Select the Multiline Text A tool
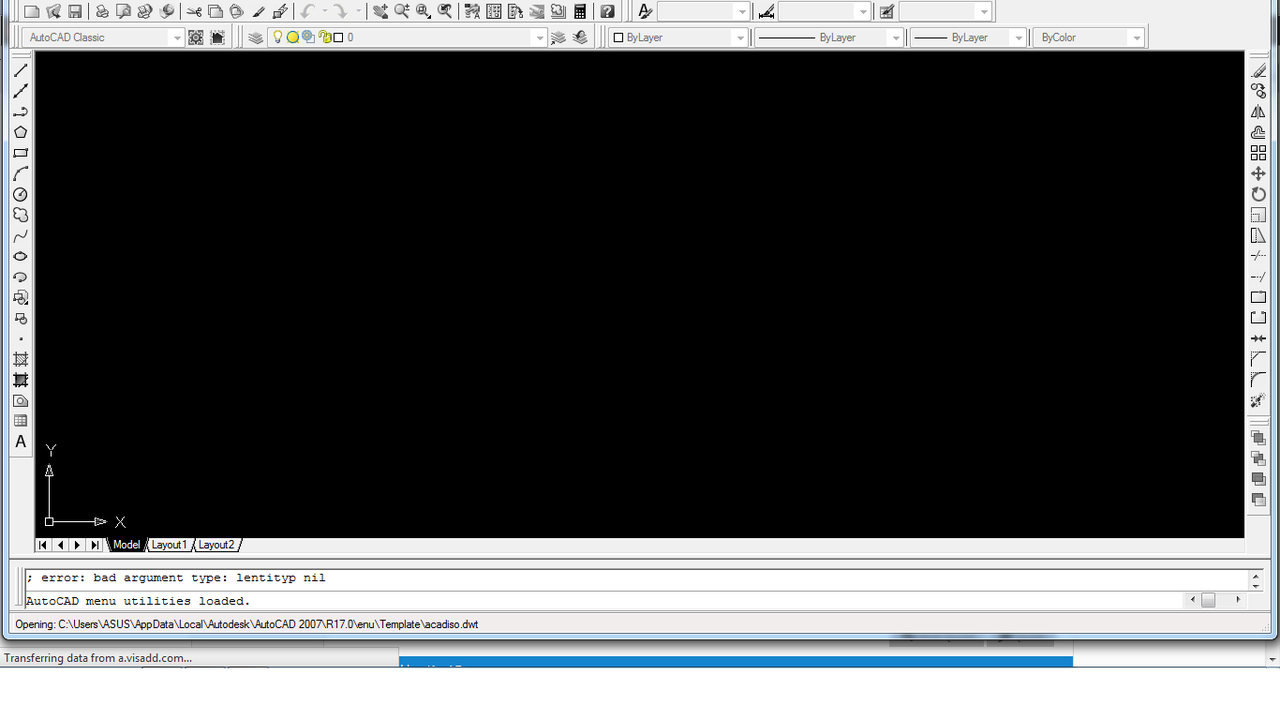Screen dimensions: 1280x720 (20, 442)
